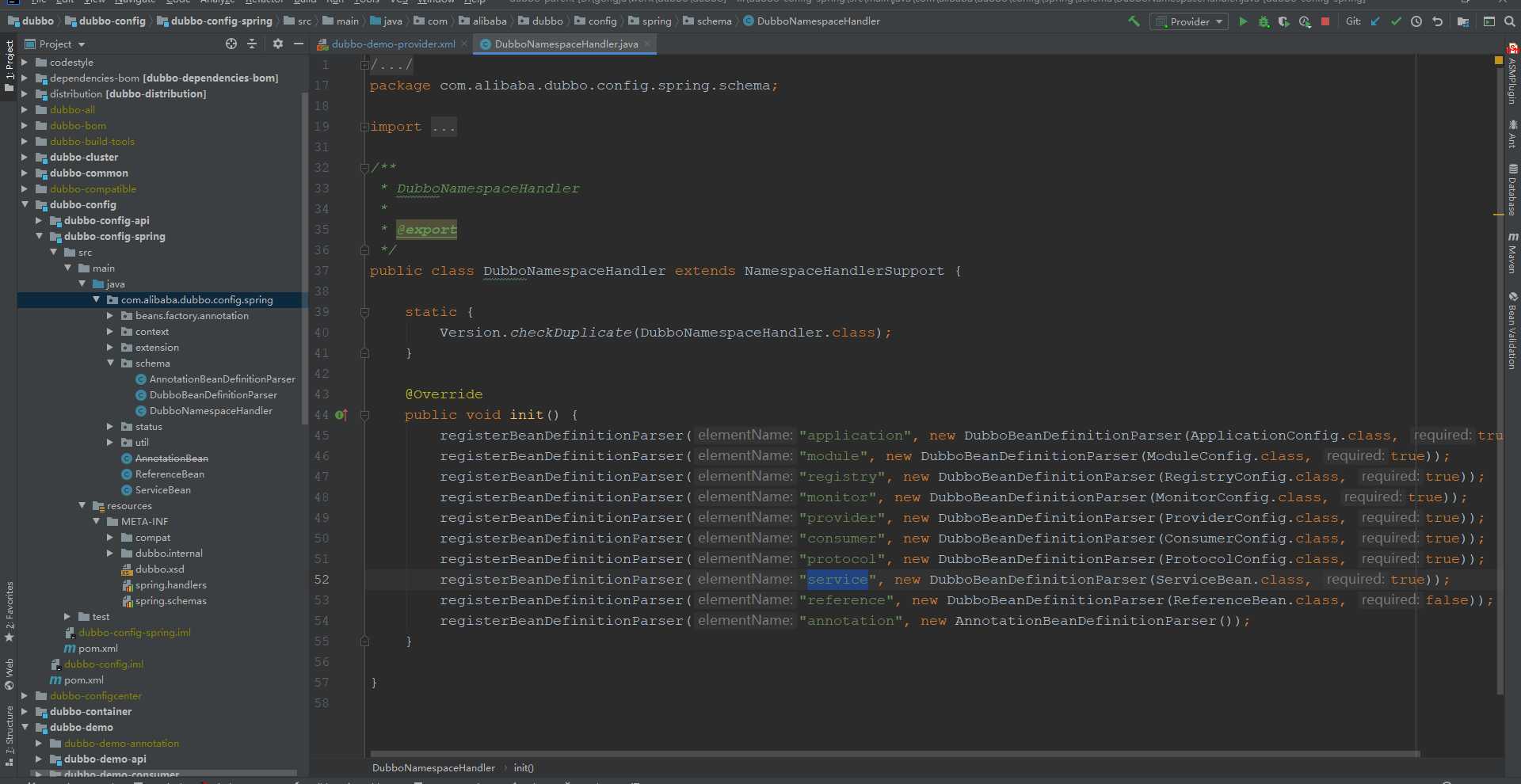Show Git history with the clock icon
Viewport: 1521px width, 784px height.
pyautogui.click(x=1416, y=21)
